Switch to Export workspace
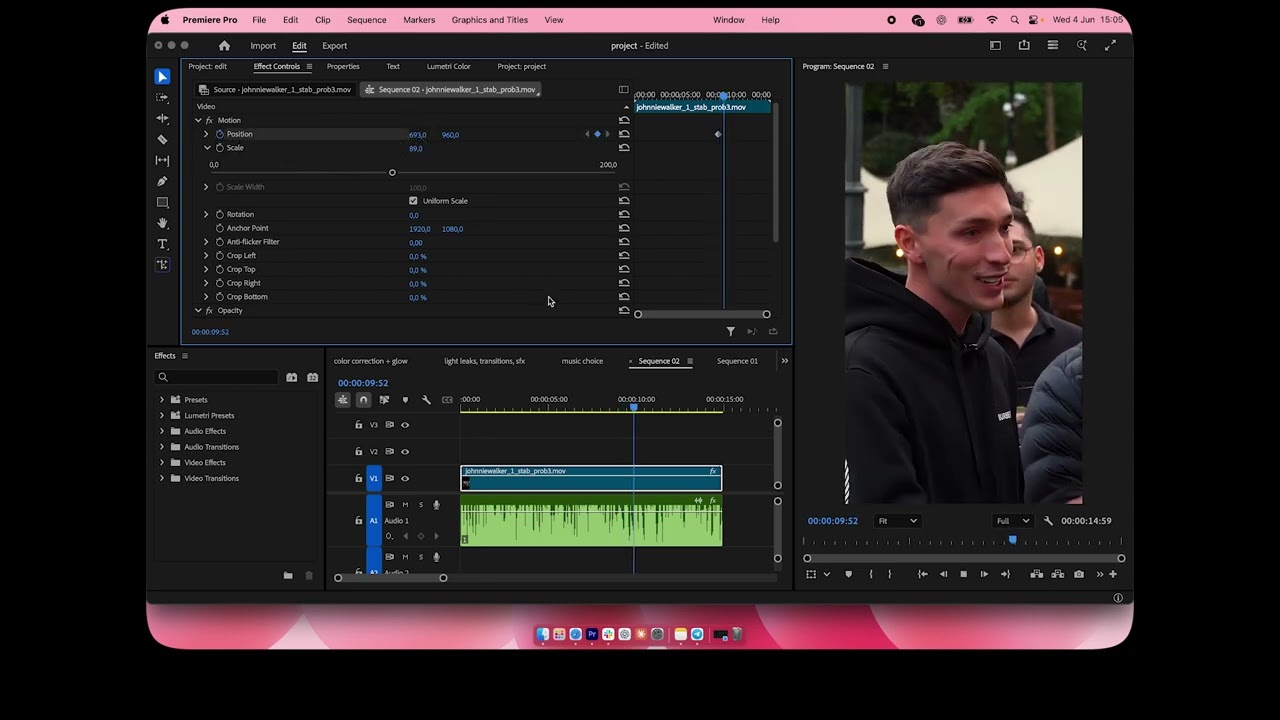The image size is (1280, 720). pyautogui.click(x=334, y=46)
